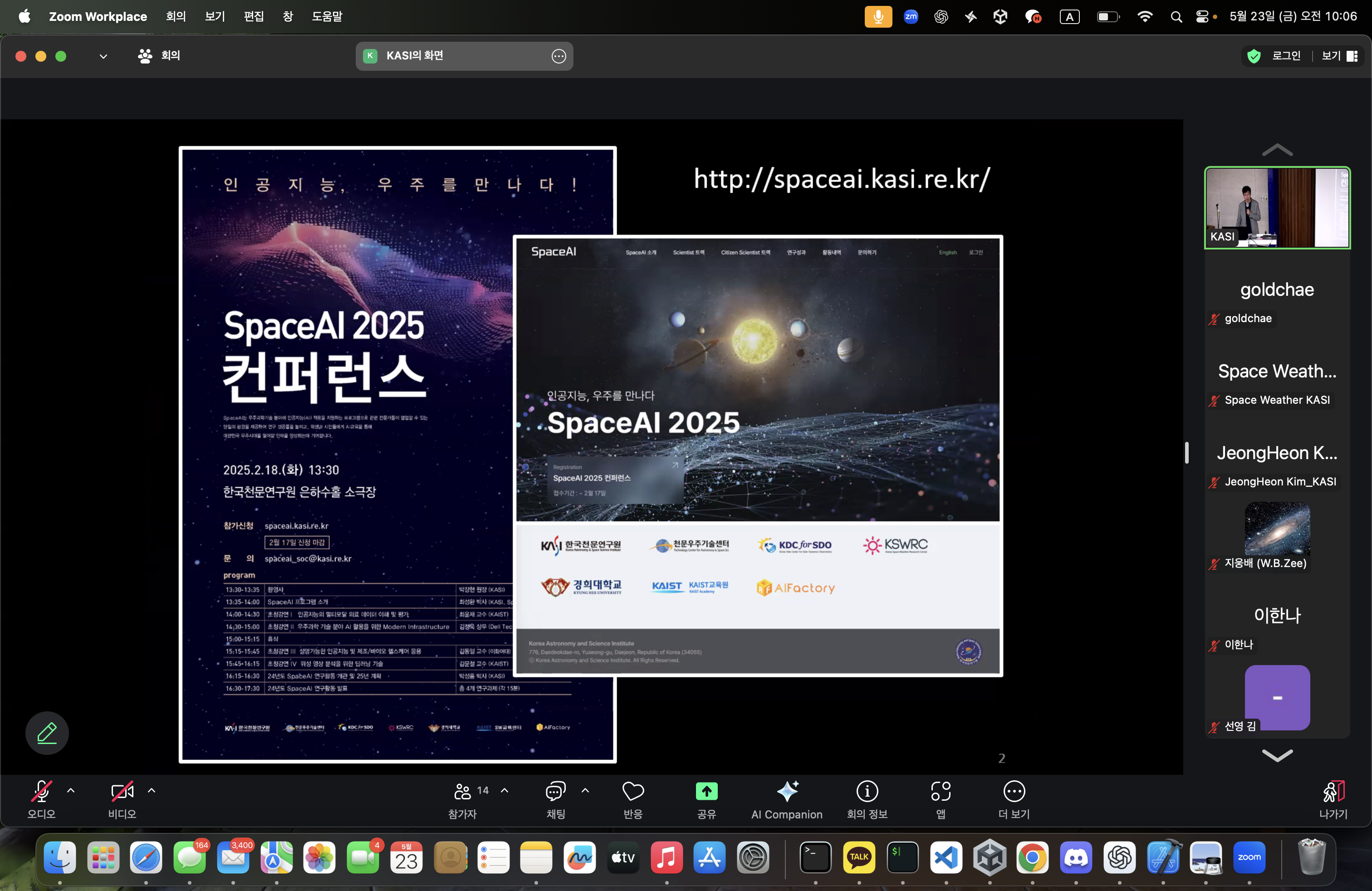The image size is (1372, 891).
Task: Select 선영 김 purple avatar tile
Action: (x=1278, y=699)
